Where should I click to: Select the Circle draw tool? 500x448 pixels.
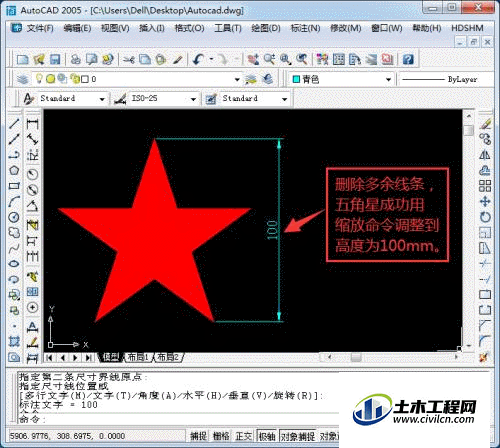click(x=14, y=217)
